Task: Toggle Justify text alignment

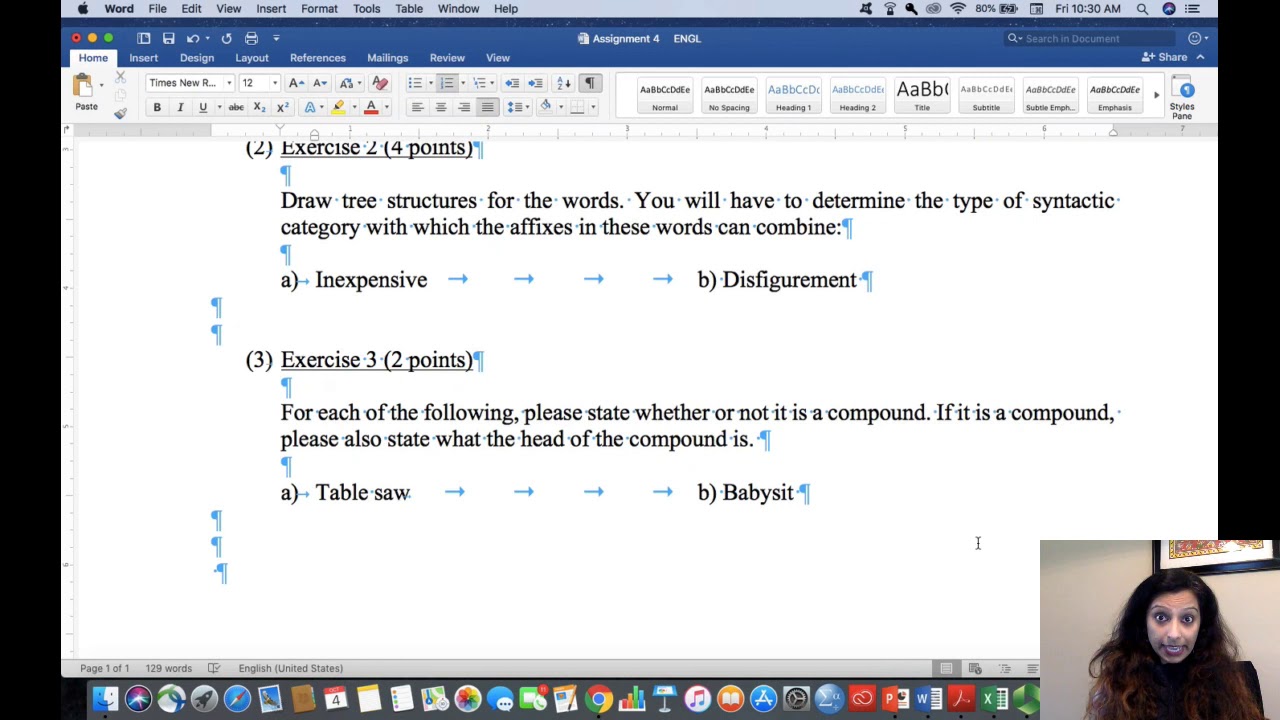Action: click(x=487, y=107)
